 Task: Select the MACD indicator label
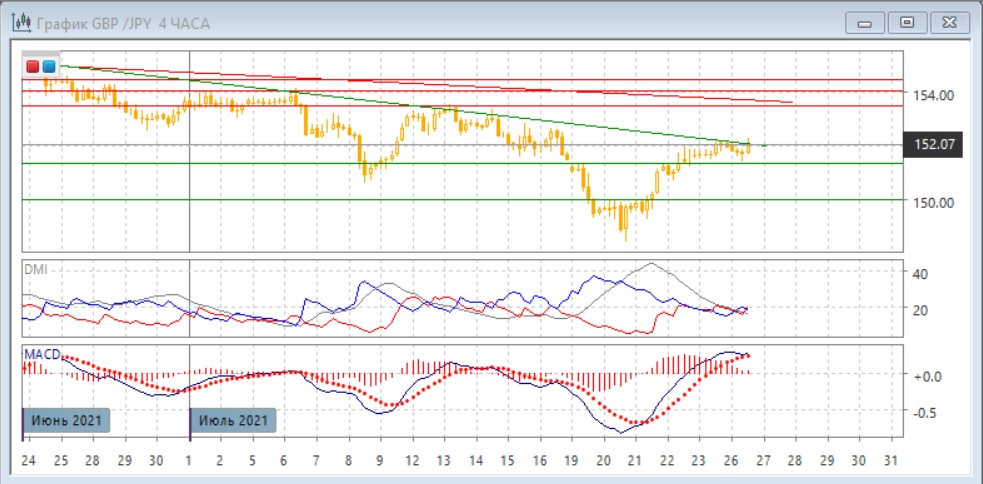(43, 354)
